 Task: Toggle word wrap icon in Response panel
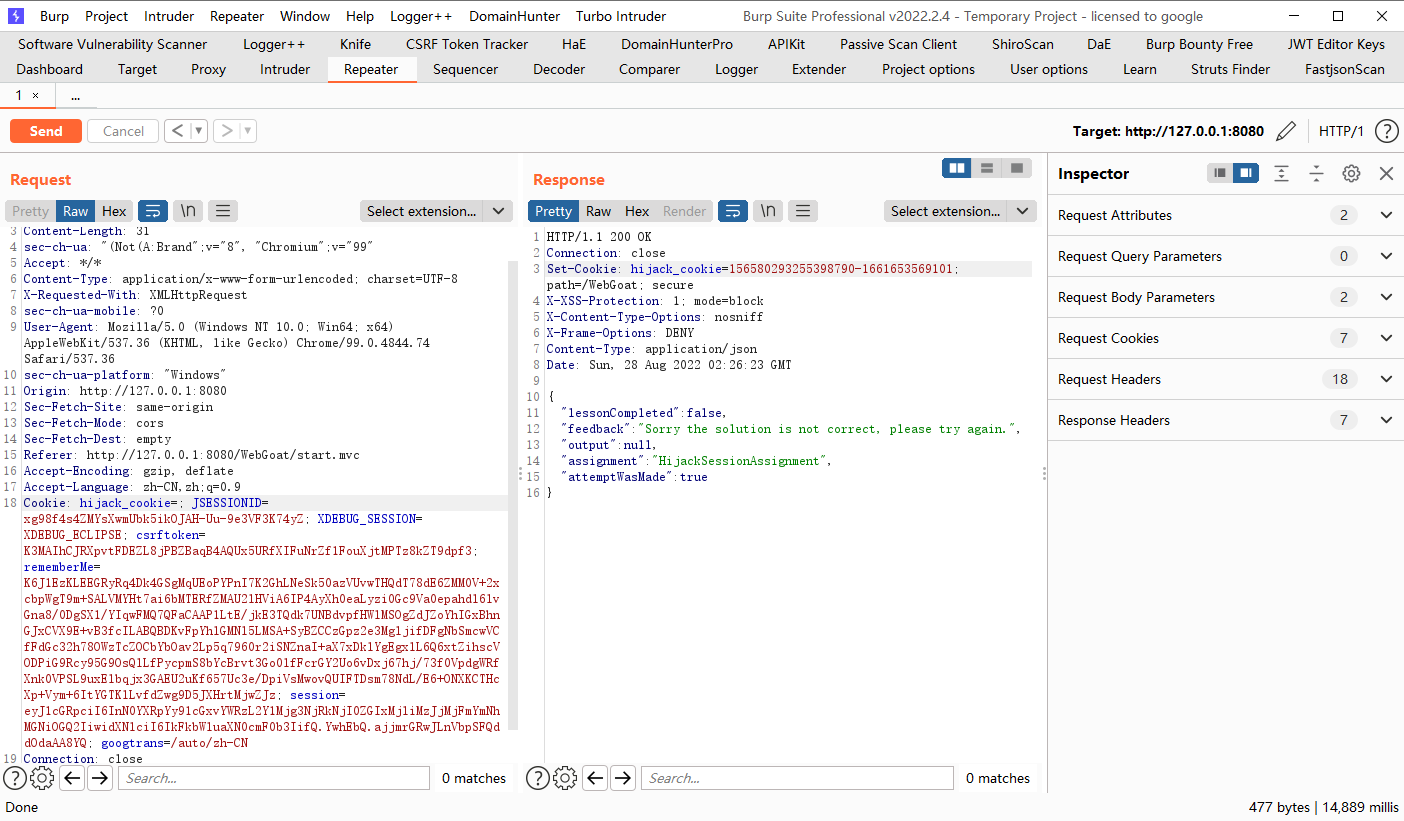(733, 211)
